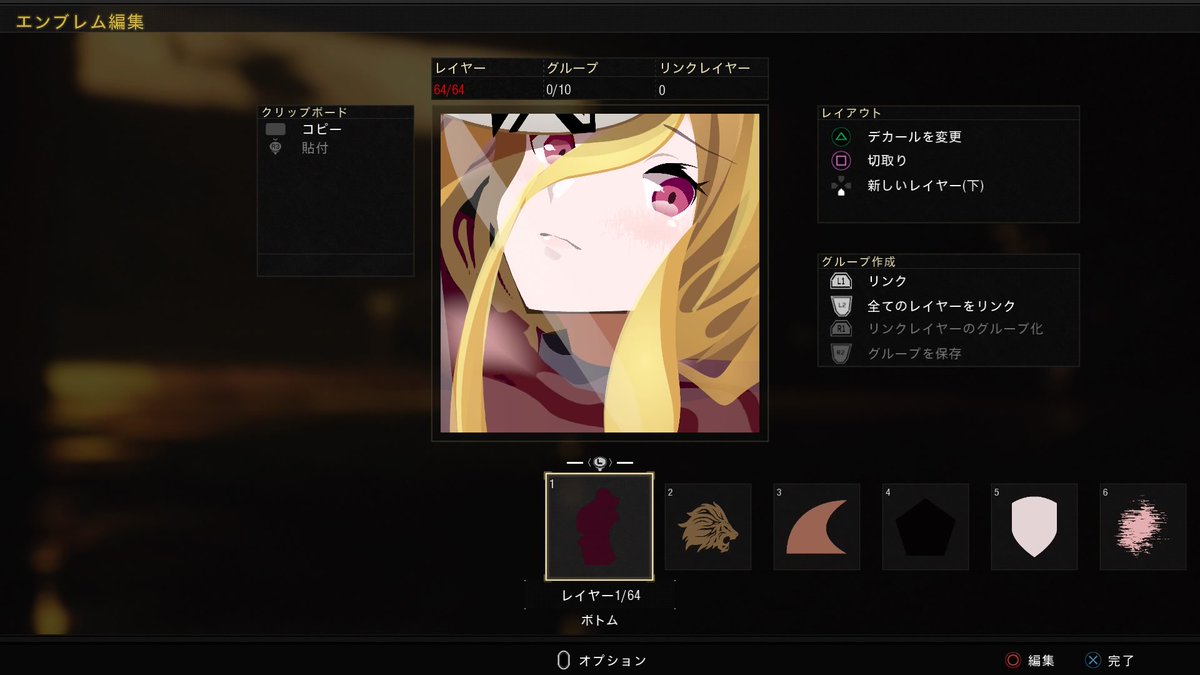Click the 0/10 group count value
The width and height of the screenshot is (1200, 675).
(559, 90)
